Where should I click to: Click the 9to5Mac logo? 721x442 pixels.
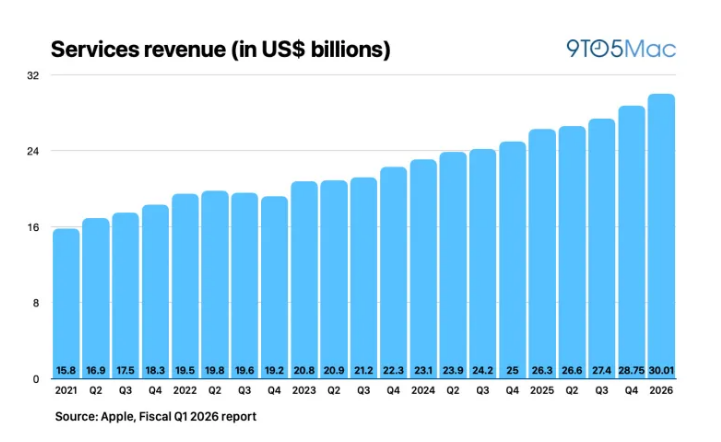[621, 49]
